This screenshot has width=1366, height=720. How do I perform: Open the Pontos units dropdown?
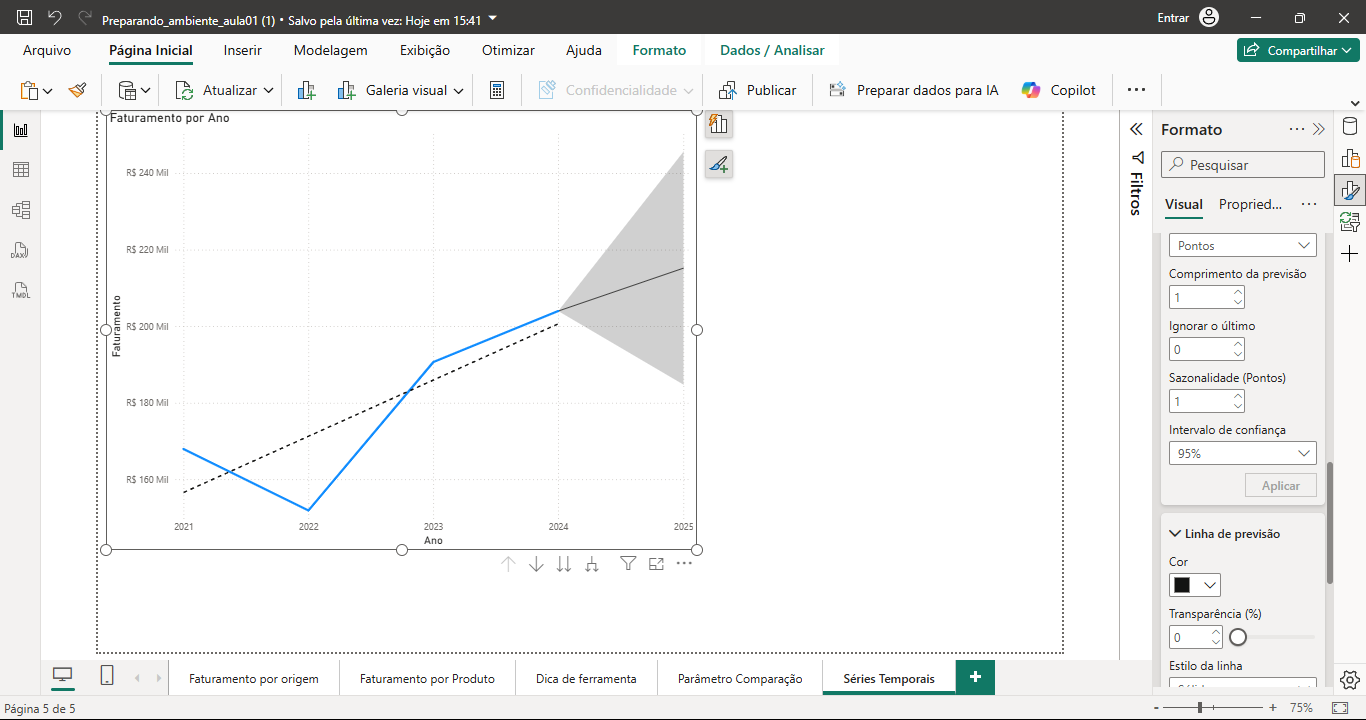pyautogui.click(x=1243, y=245)
